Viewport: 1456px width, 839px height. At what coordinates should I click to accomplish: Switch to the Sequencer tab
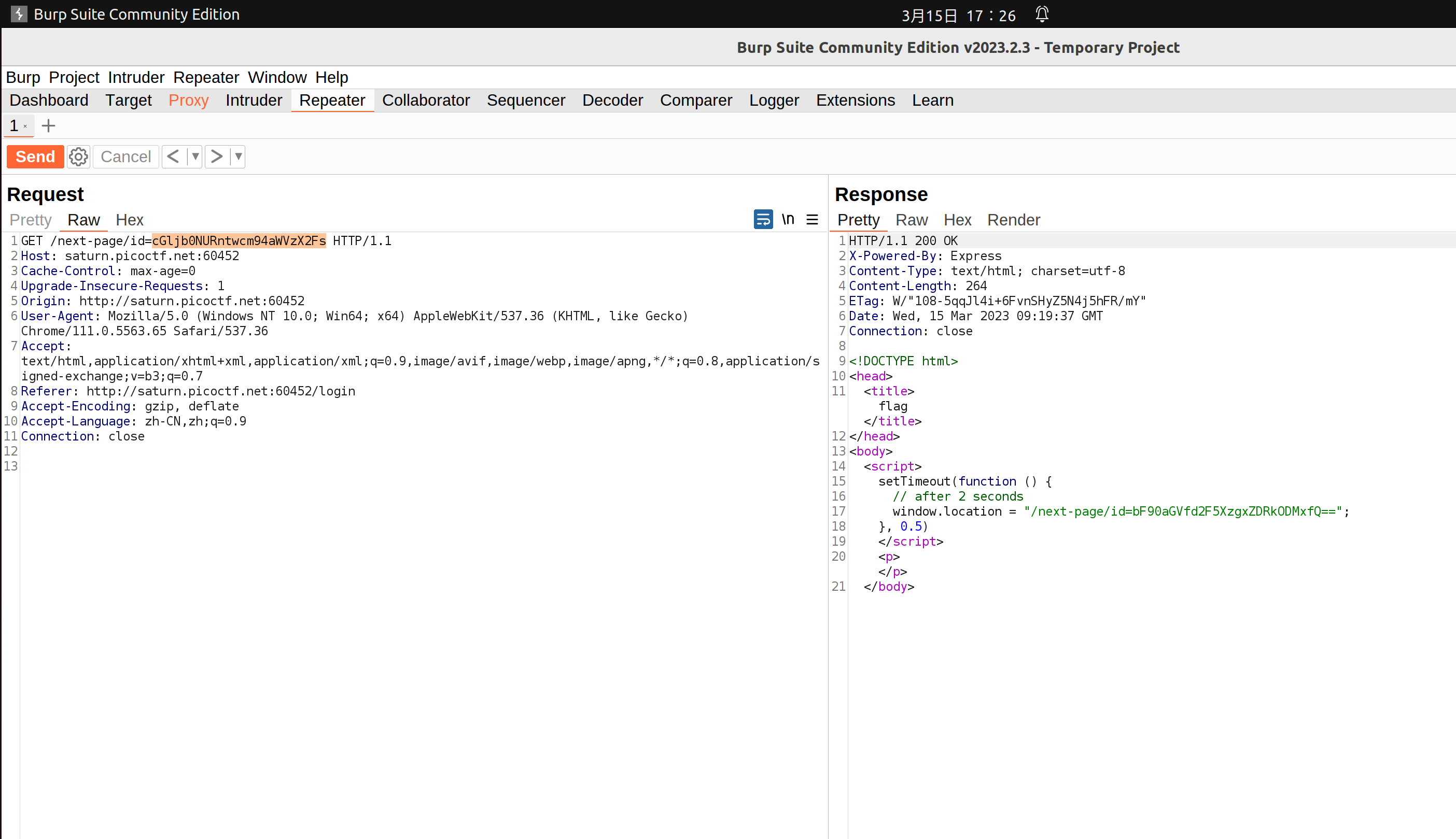(526, 100)
